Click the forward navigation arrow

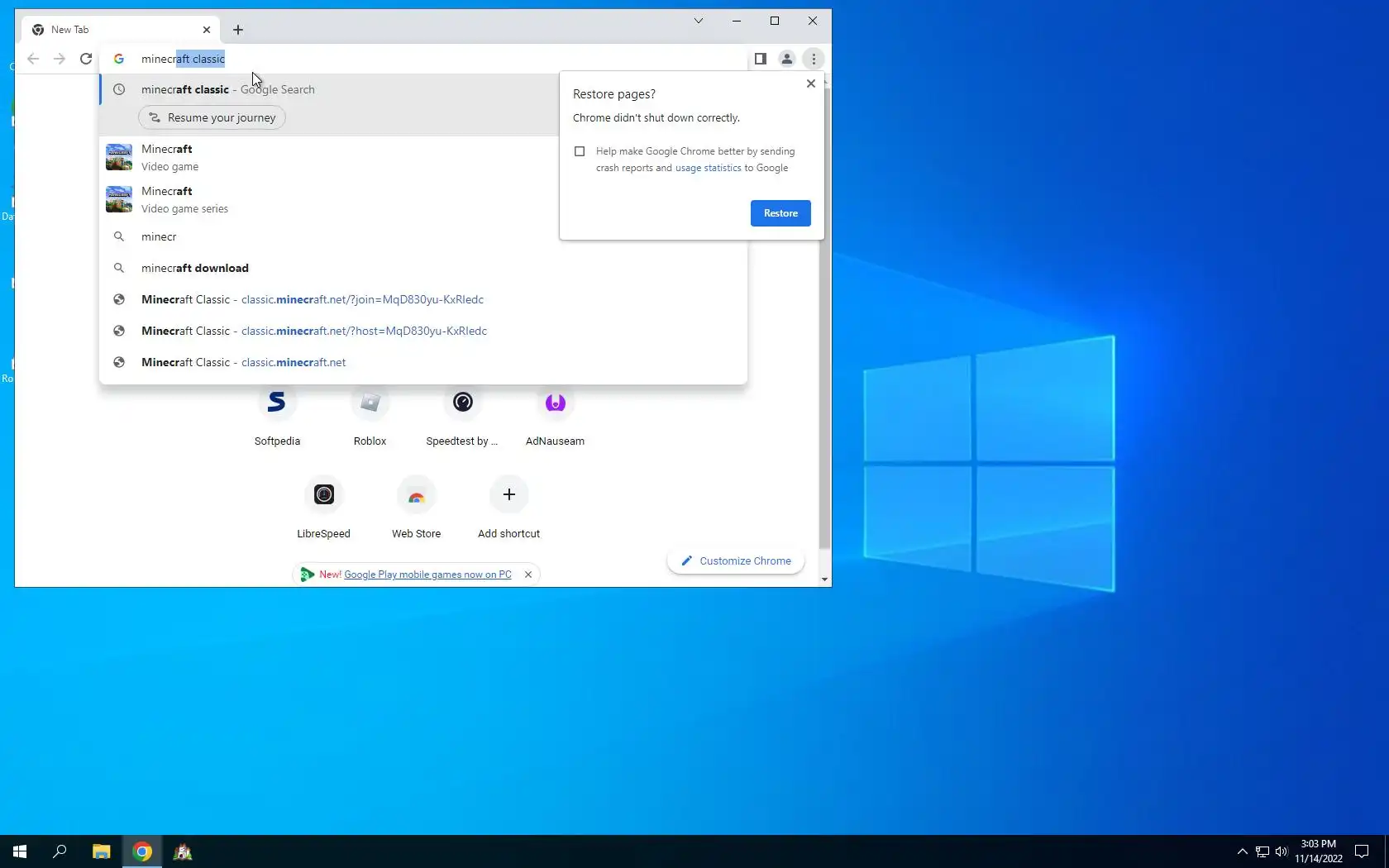coord(60,59)
